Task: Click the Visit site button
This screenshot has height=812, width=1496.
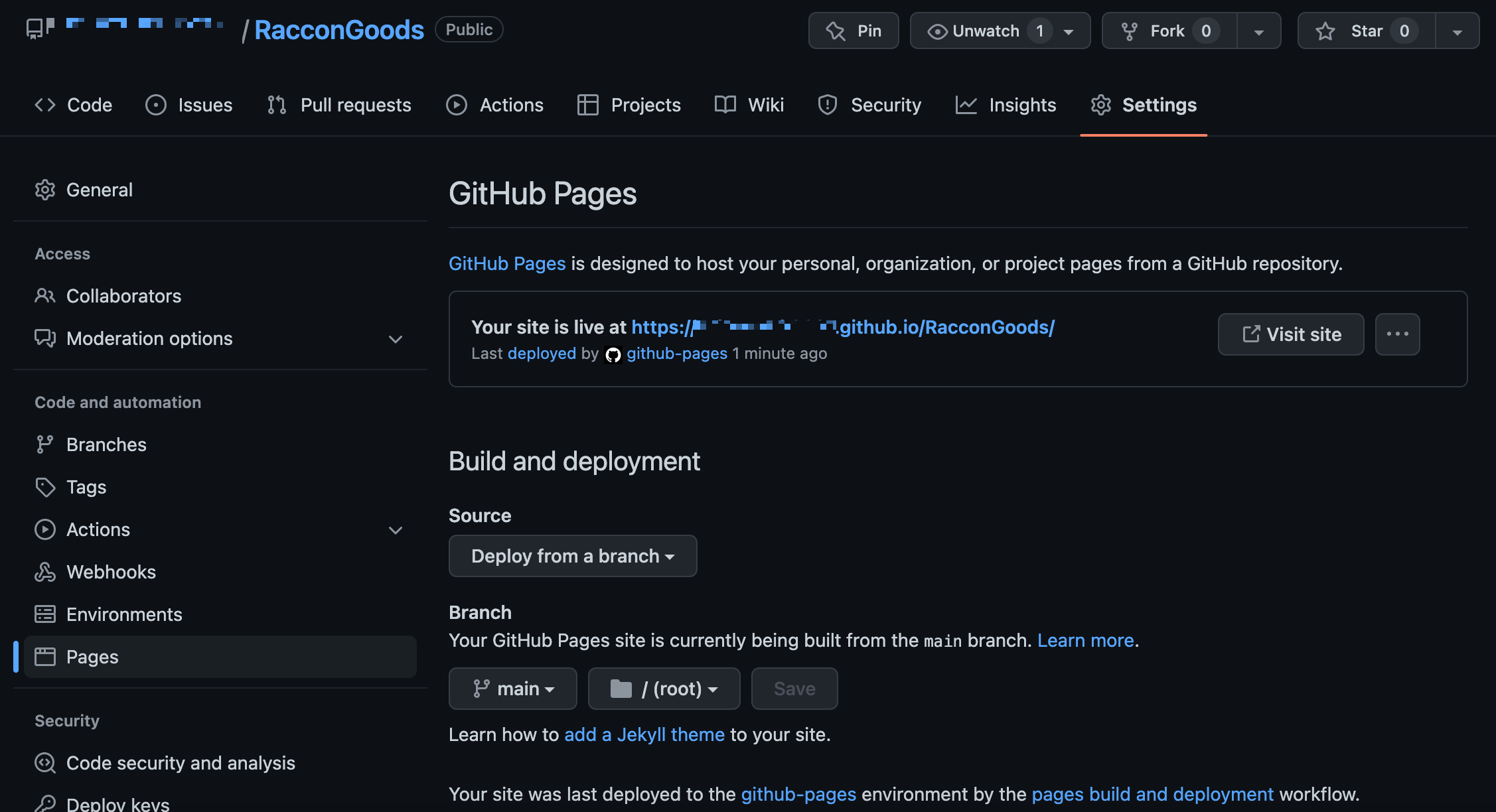Action: click(1291, 334)
